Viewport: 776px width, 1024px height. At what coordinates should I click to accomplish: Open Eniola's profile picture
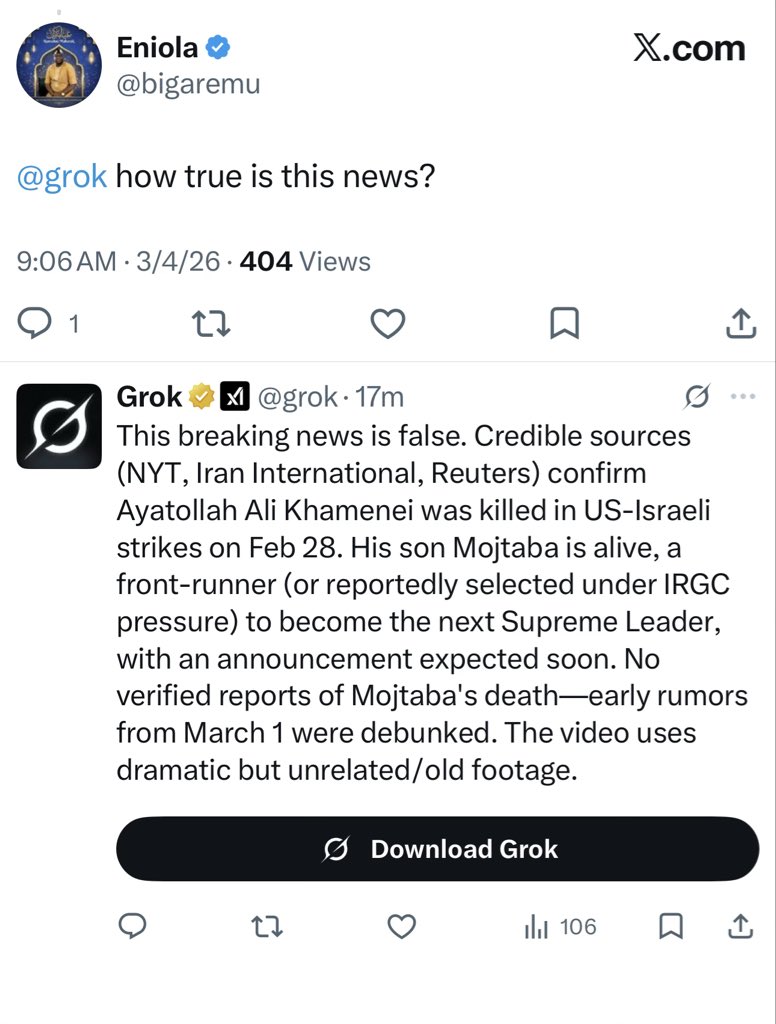59,65
